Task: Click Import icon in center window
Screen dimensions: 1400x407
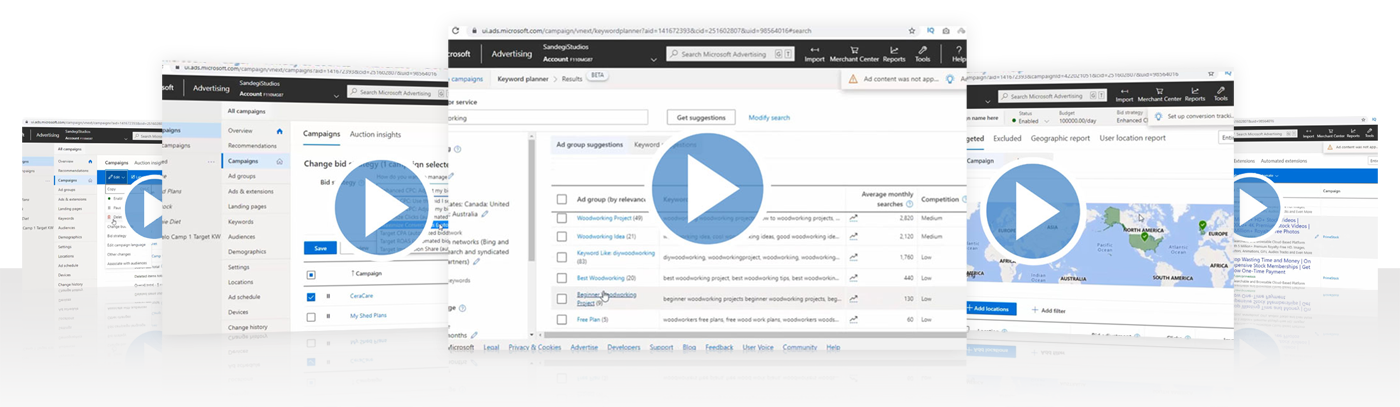Action: coord(815,54)
